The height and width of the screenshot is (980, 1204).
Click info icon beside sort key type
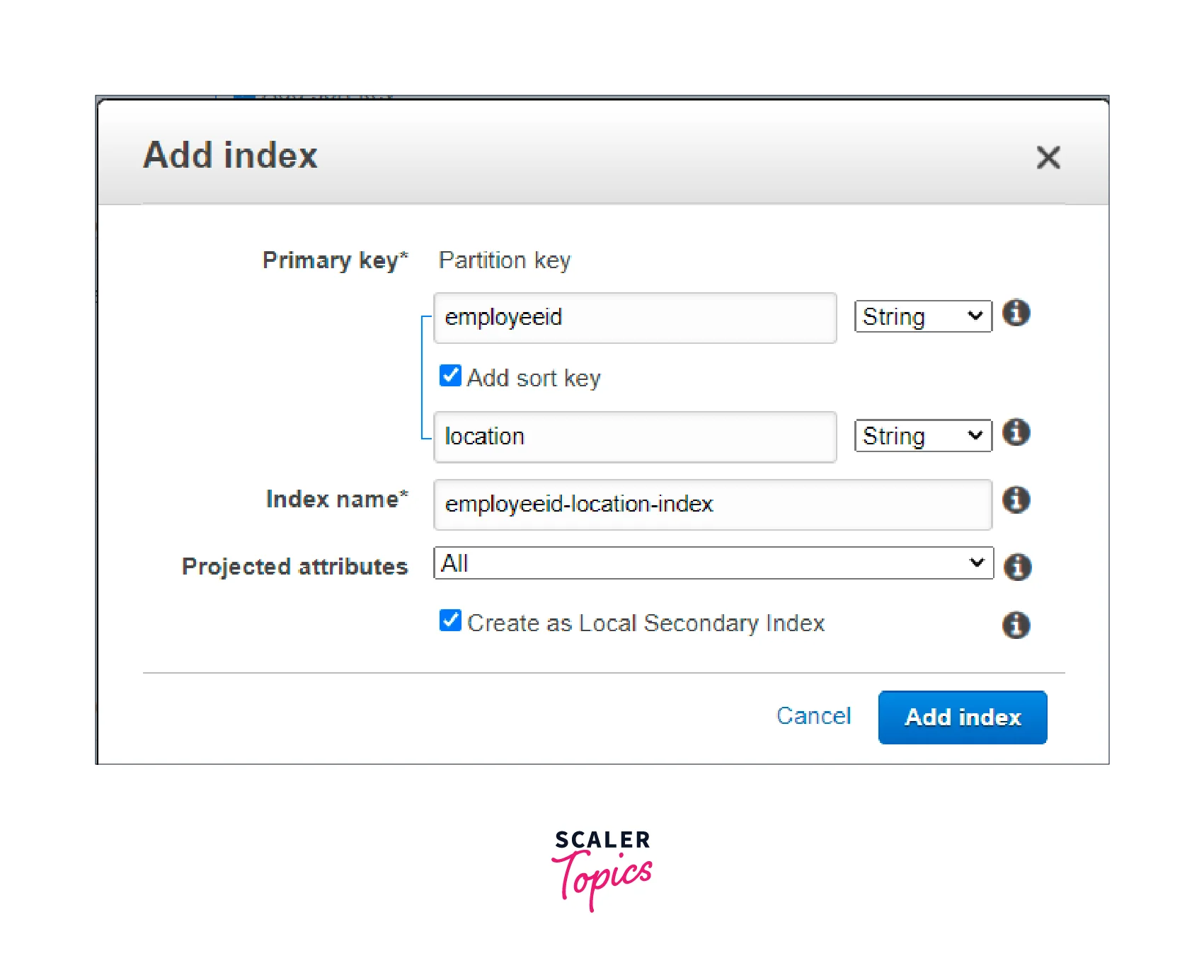pyautogui.click(x=1016, y=432)
